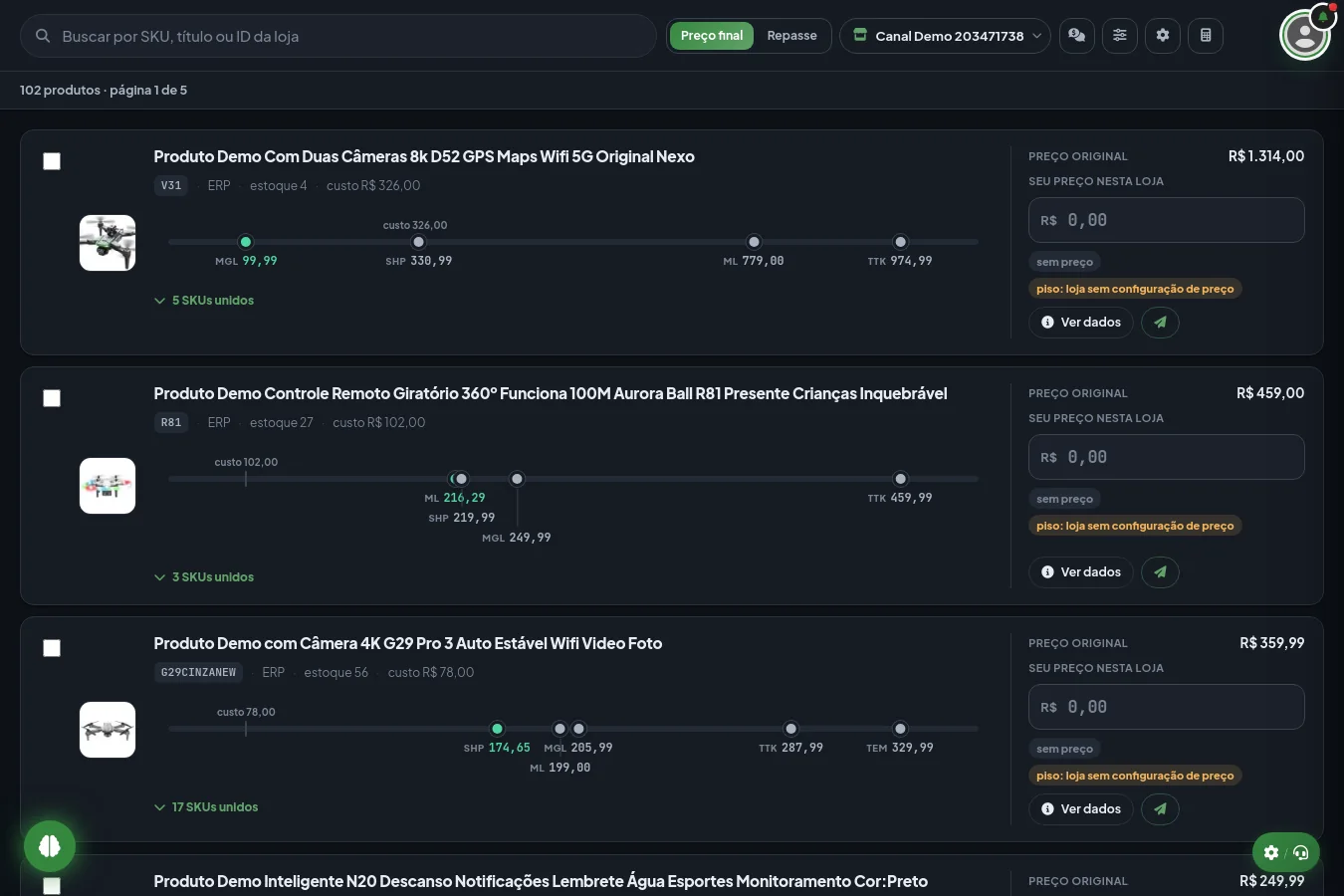The height and width of the screenshot is (896, 1344).
Task: Click the notification bell on avatar
Action: (x=1323, y=16)
